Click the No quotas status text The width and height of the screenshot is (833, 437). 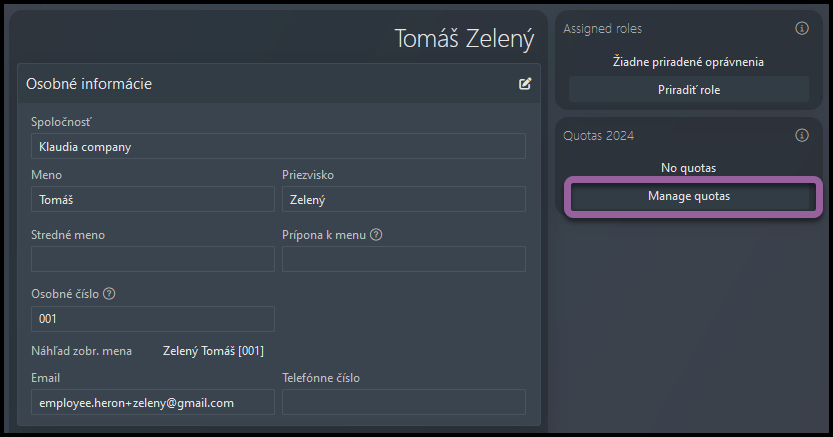688,168
